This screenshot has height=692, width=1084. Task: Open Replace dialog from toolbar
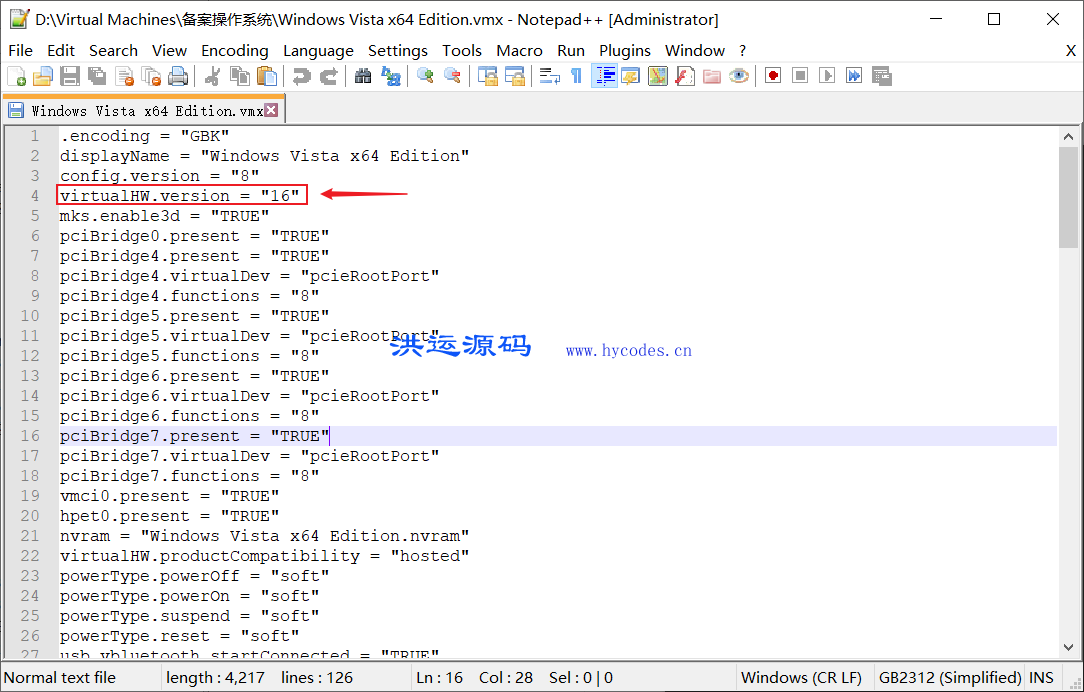point(391,76)
